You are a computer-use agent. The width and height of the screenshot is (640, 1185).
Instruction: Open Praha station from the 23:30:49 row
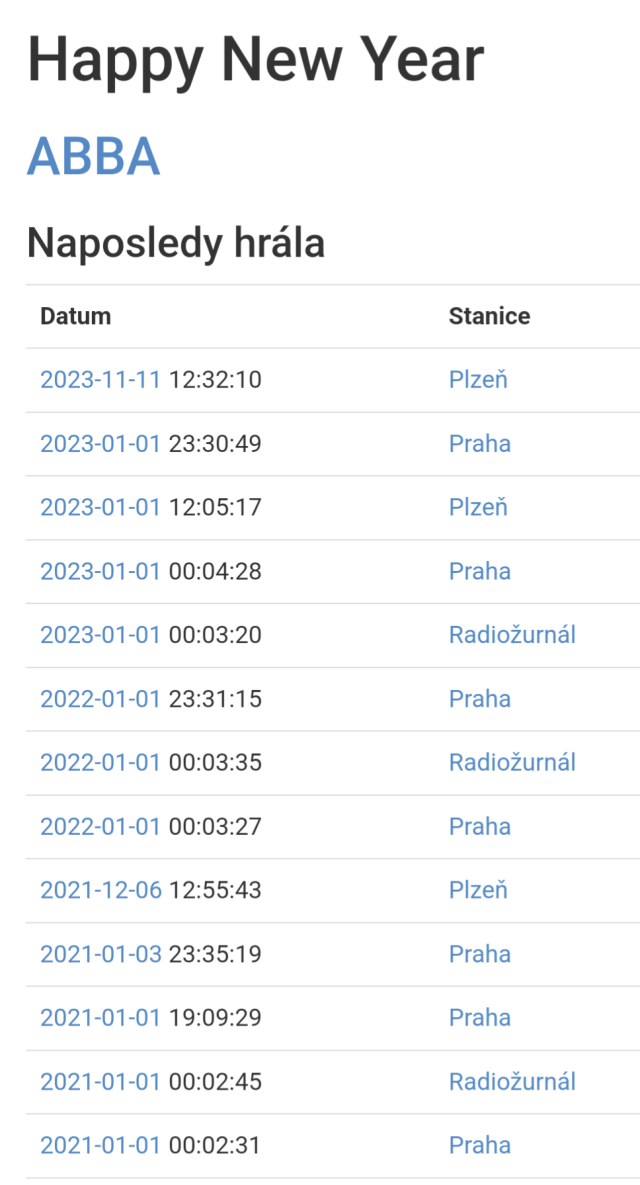[x=480, y=443]
